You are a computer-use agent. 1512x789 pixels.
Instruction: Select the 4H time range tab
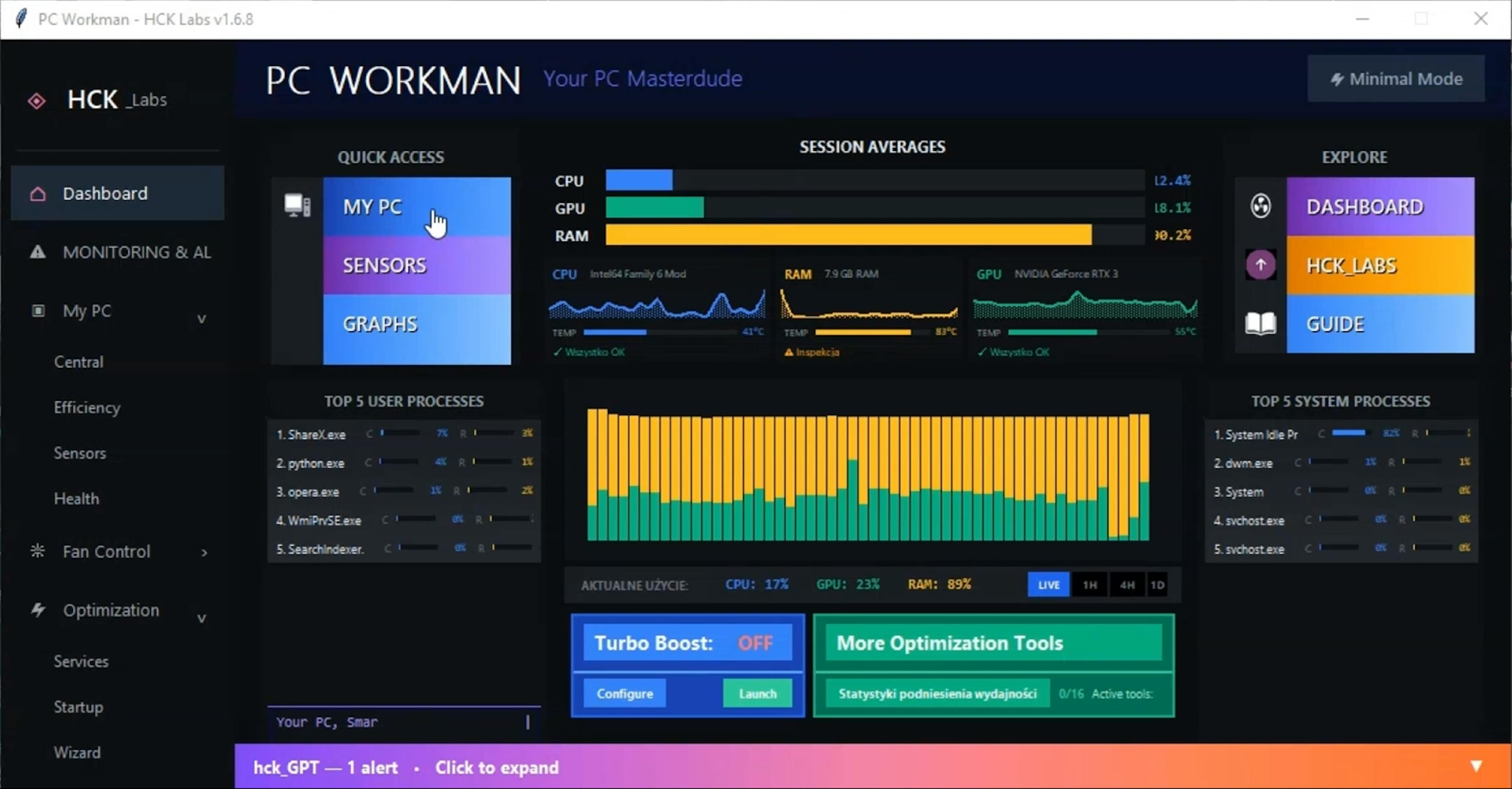1127,584
